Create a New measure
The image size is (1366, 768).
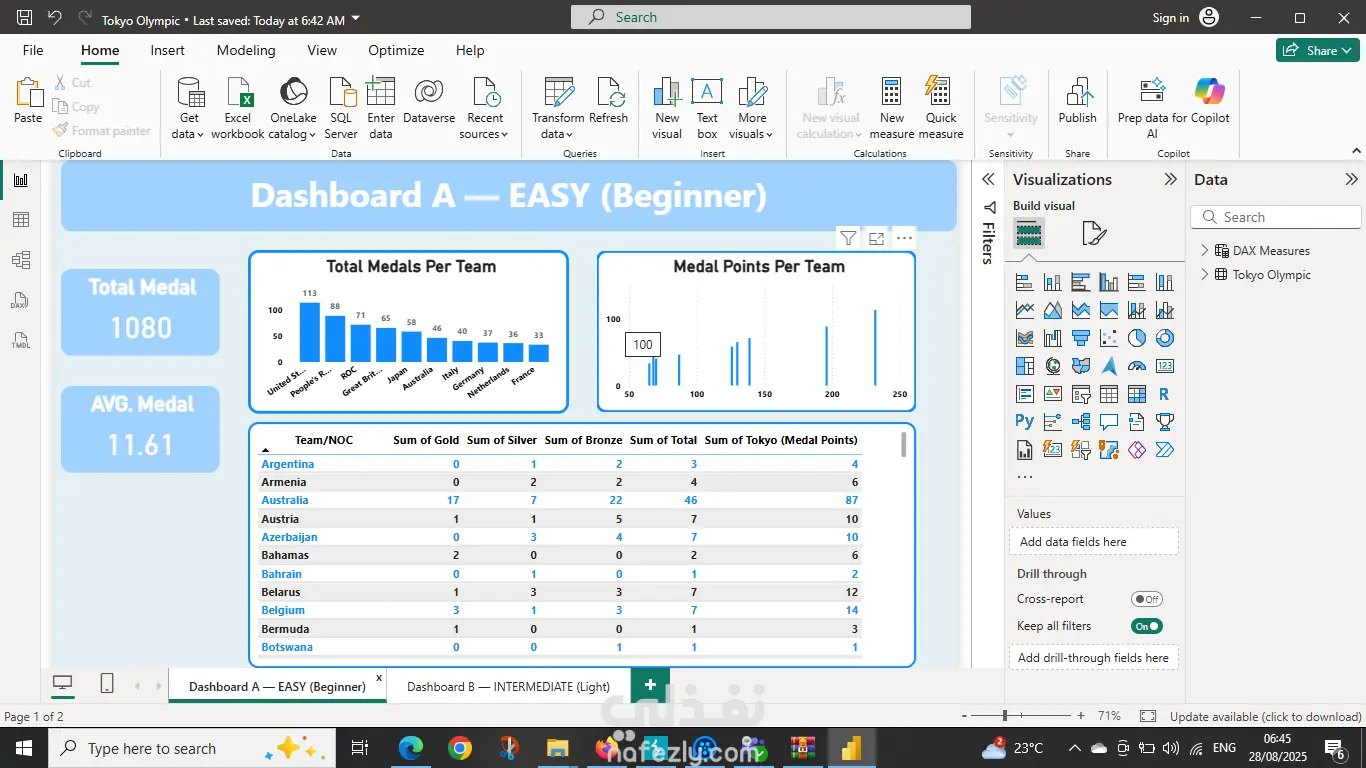point(892,108)
